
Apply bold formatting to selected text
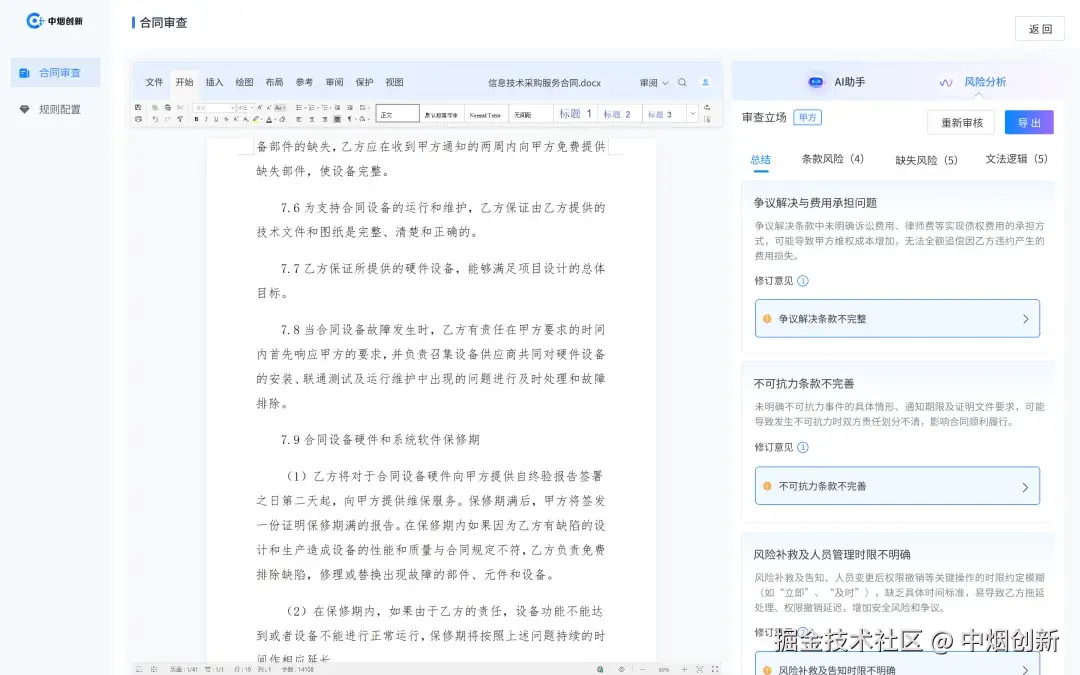tap(196, 119)
